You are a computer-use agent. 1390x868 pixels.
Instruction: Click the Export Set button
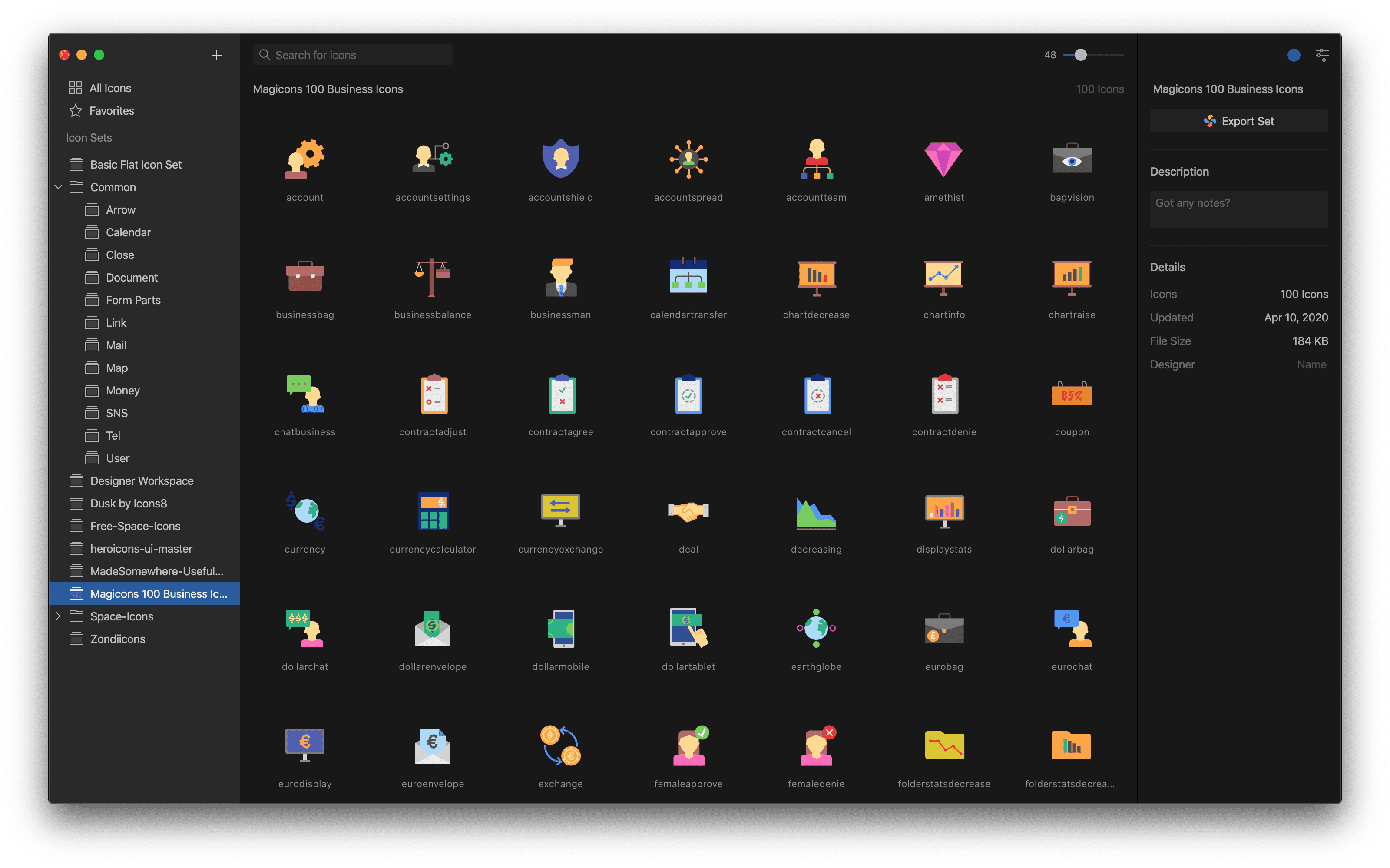pyautogui.click(x=1238, y=121)
